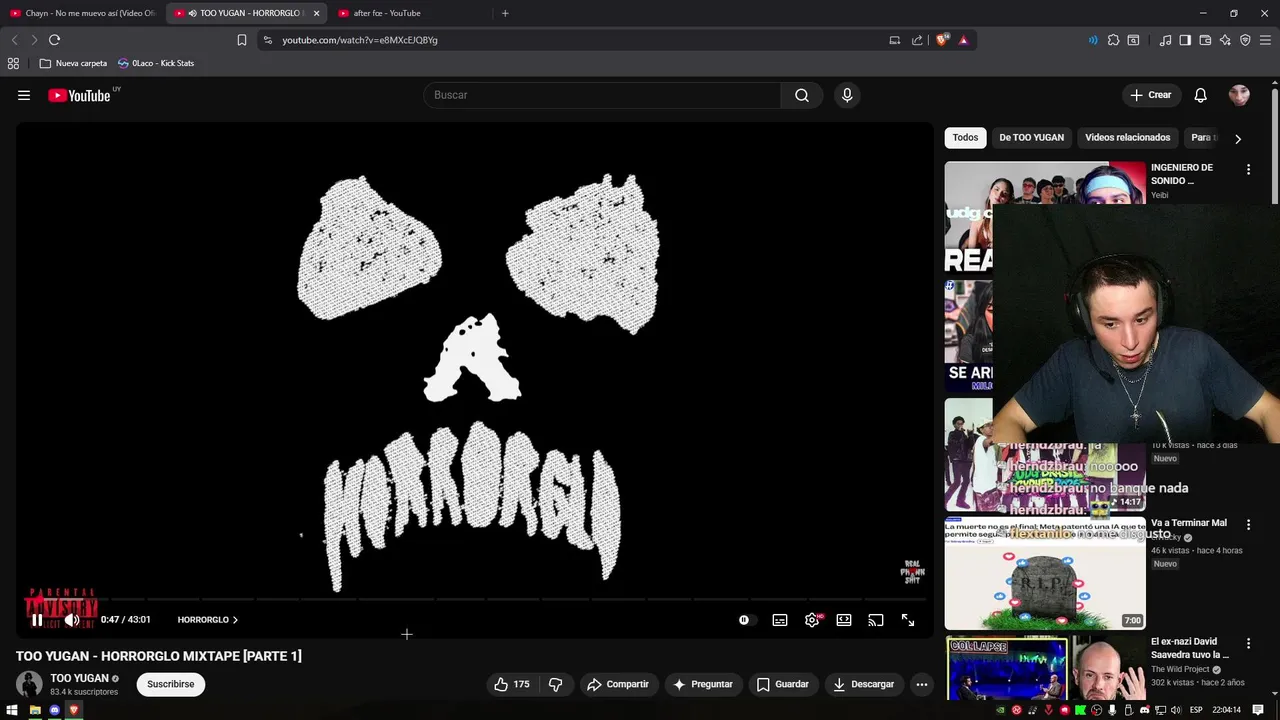
Task: Start voice search with microphone
Action: pos(847,95)
